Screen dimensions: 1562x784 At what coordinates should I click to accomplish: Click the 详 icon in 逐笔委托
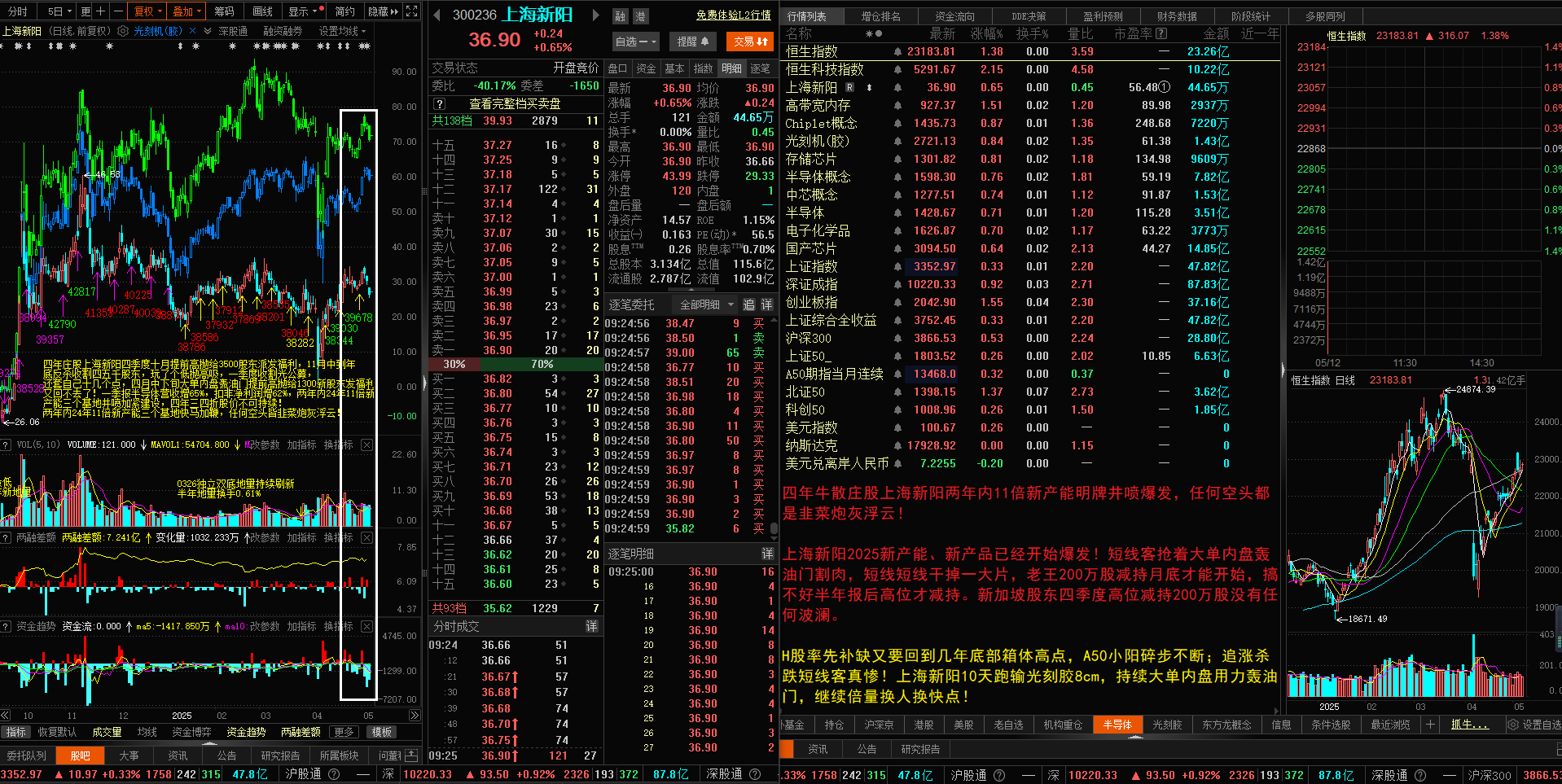coord(766,304)
